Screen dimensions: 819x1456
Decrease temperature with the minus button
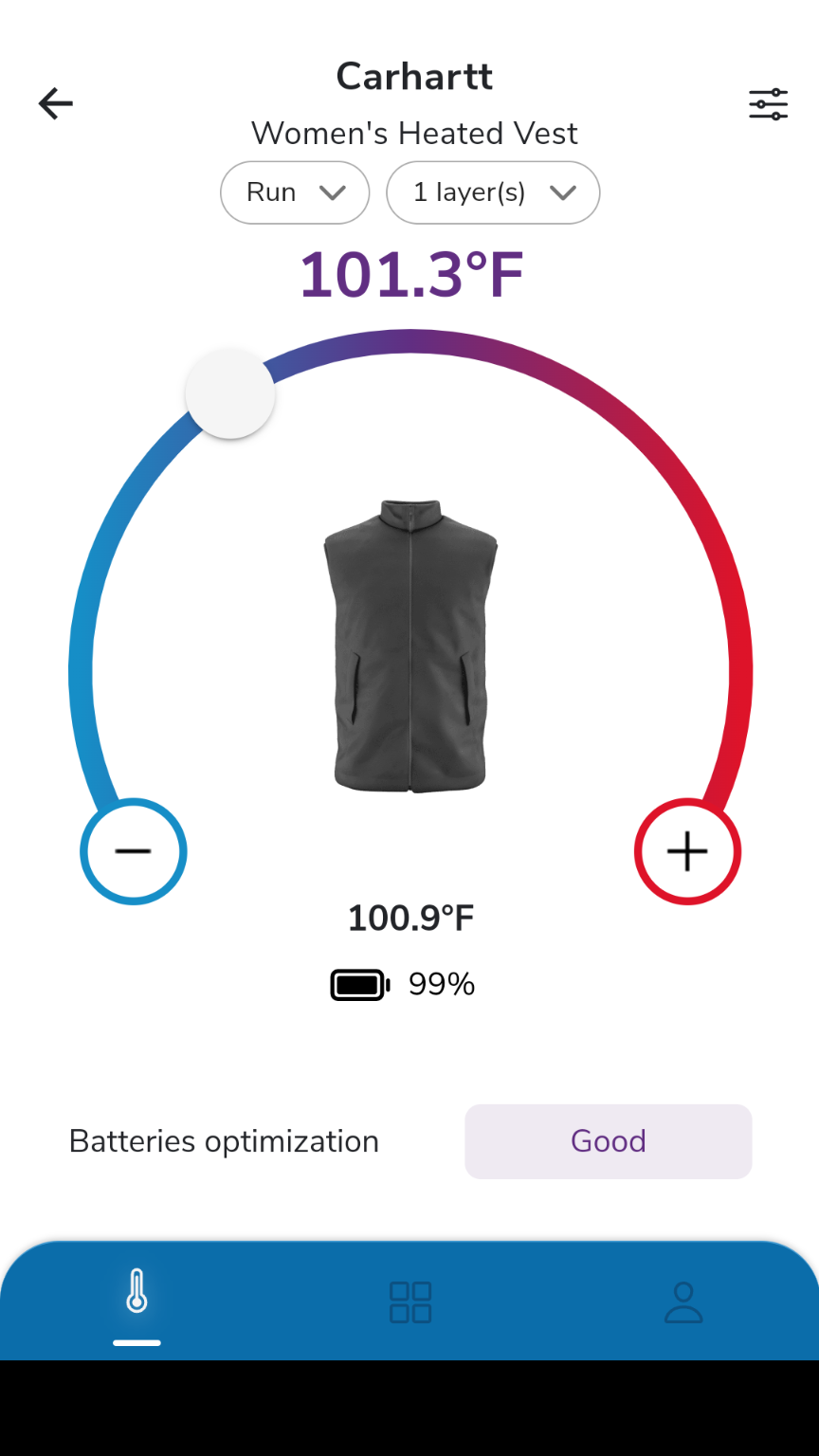pyautogui.click(x=134, y=851)
